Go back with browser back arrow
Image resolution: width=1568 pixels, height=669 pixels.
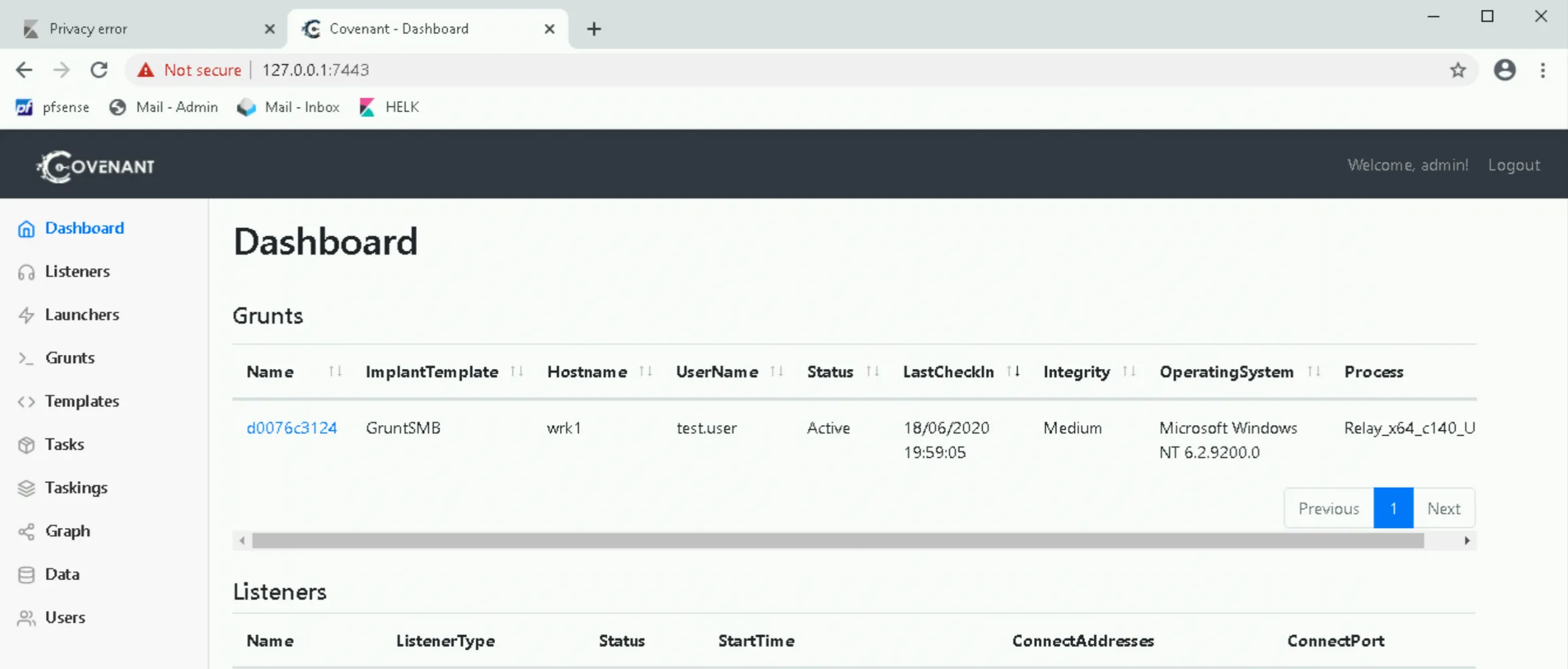click(x=24, y=70)
